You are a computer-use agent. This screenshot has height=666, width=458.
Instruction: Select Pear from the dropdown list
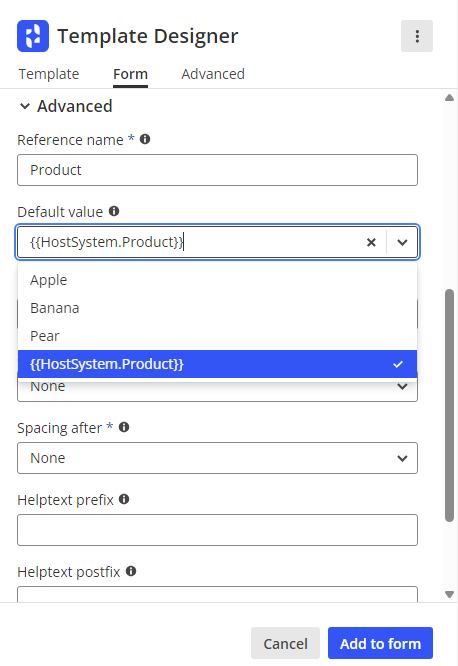tap(218, 336)
